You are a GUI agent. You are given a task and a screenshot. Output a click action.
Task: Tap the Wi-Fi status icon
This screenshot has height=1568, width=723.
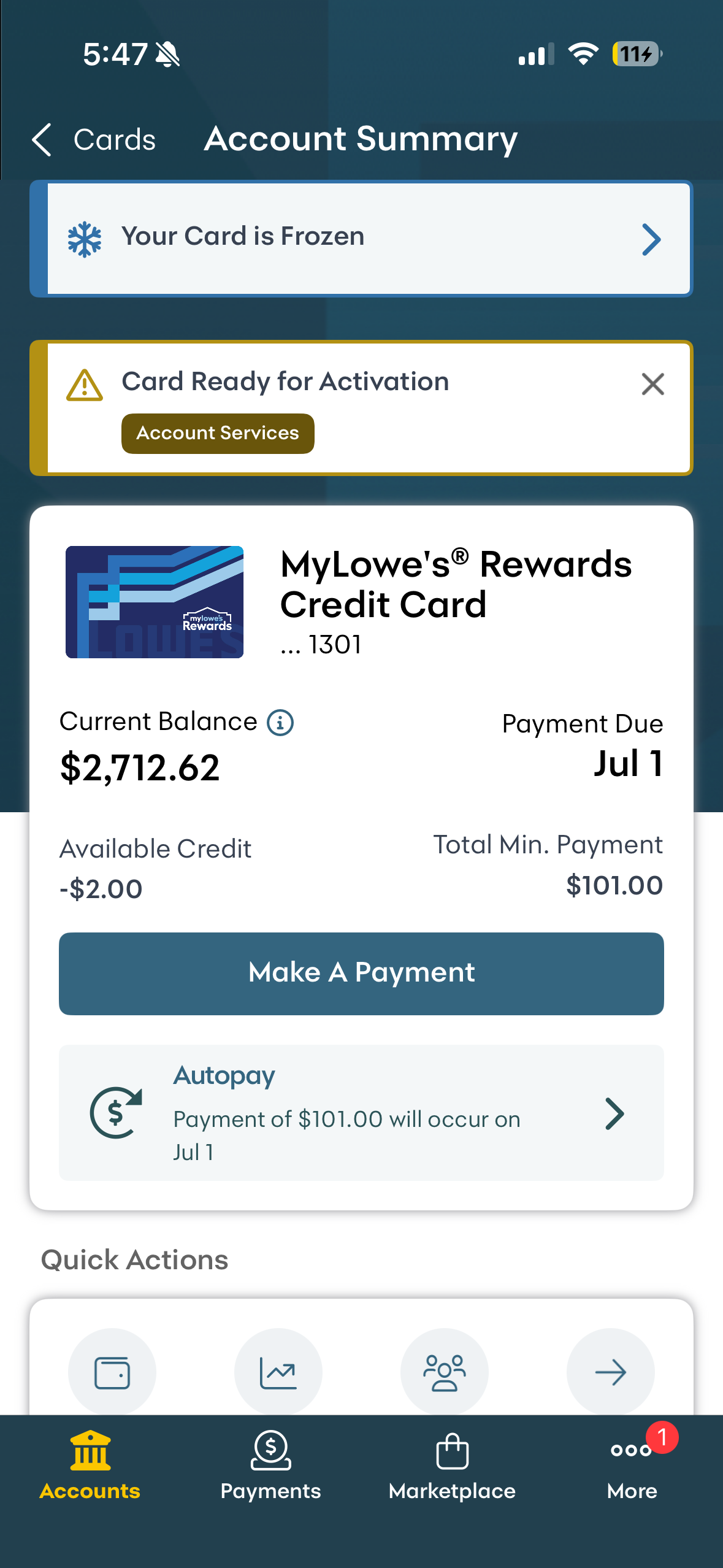tap(583, 54)
